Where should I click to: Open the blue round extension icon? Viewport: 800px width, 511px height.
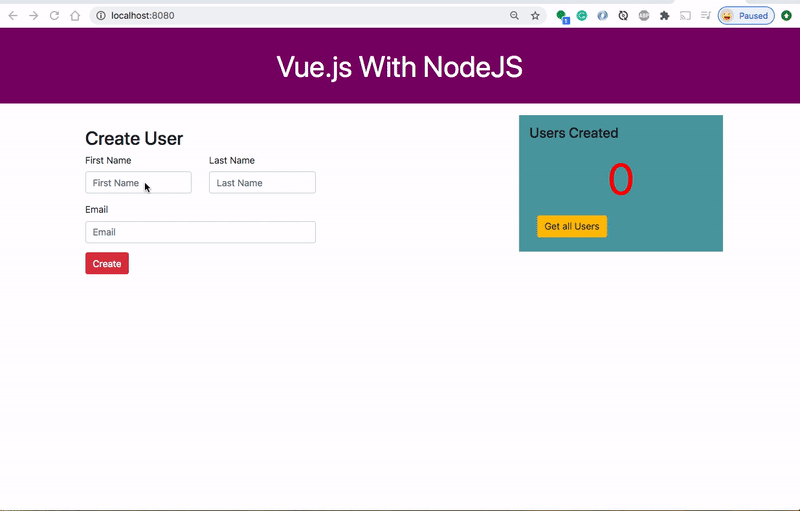[603, 16]
